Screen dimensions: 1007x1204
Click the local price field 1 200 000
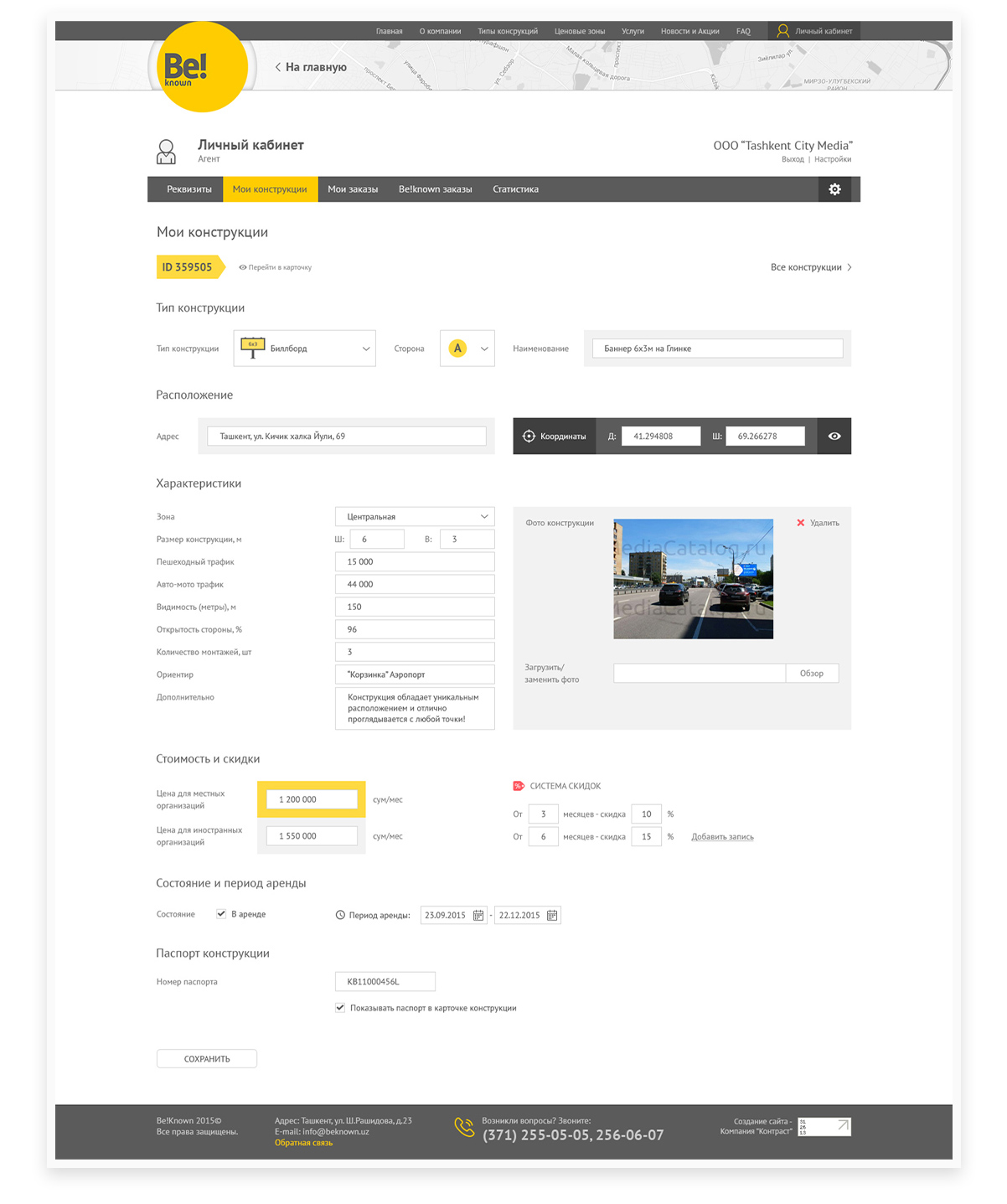312,799
